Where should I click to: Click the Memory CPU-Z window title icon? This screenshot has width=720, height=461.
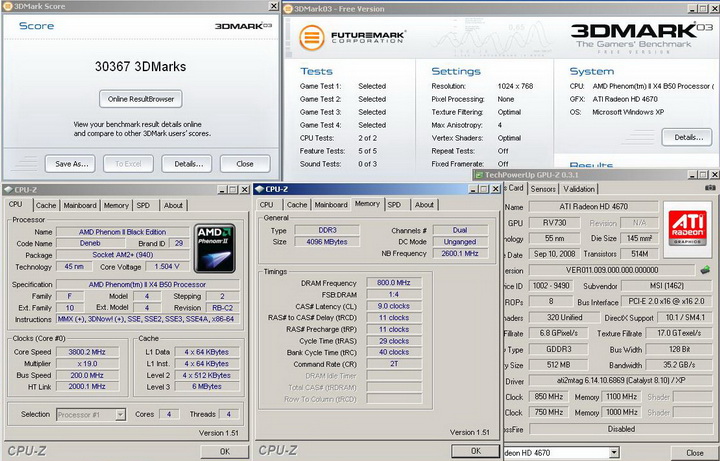259,189
